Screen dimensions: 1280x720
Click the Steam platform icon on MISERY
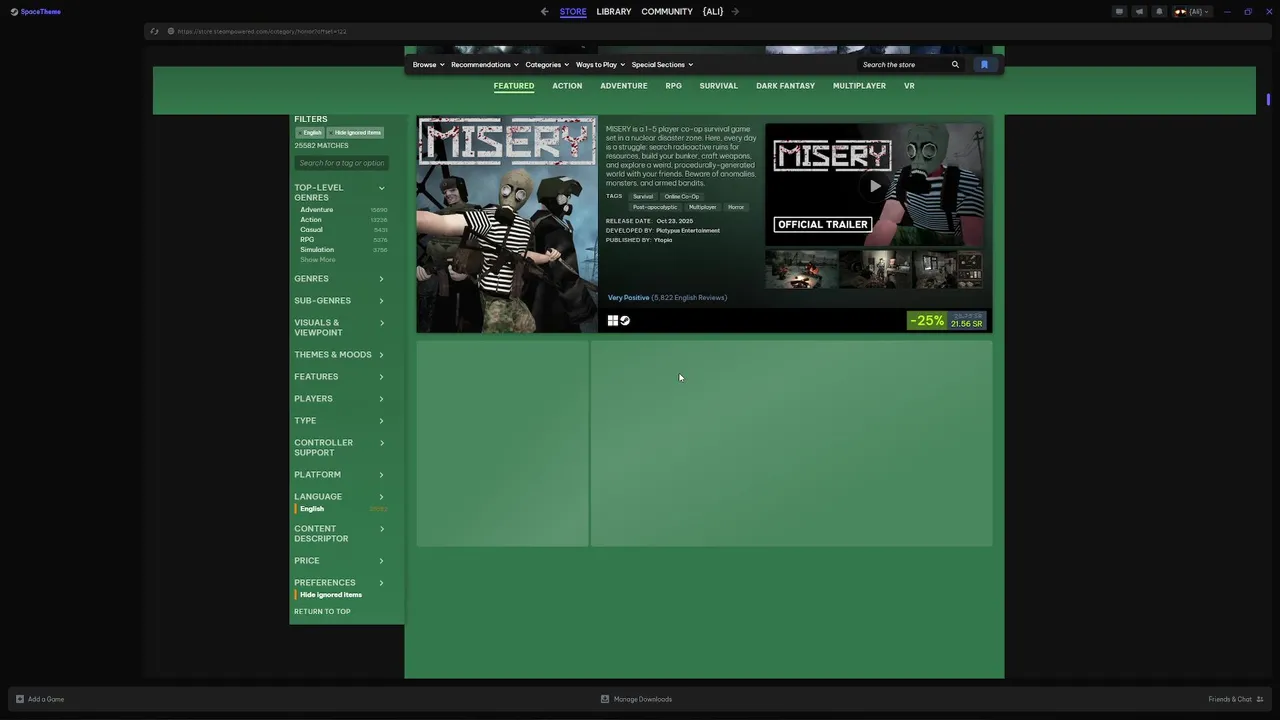[625, 321]
